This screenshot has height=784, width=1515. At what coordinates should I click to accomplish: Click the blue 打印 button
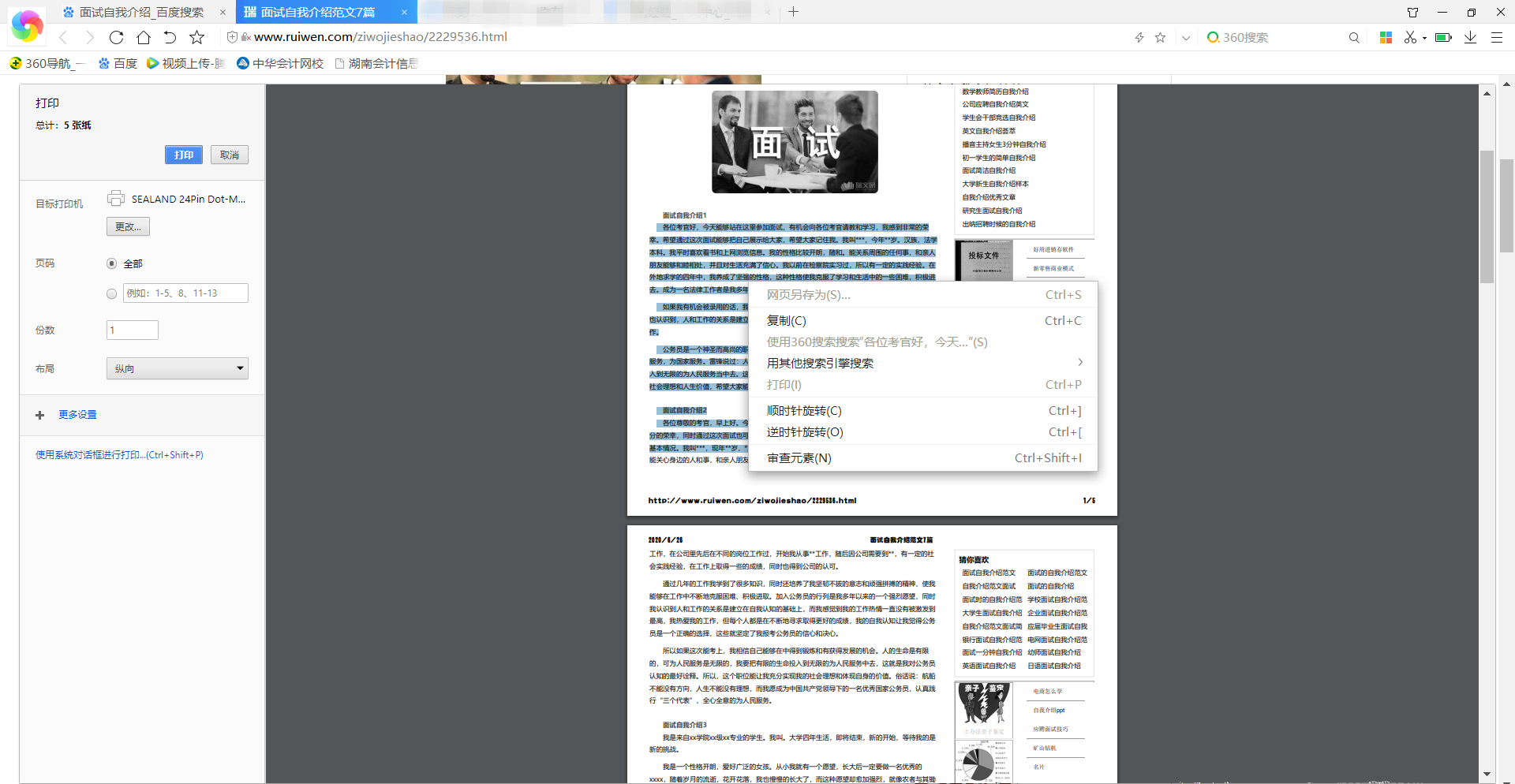click(x=184, y=155)
